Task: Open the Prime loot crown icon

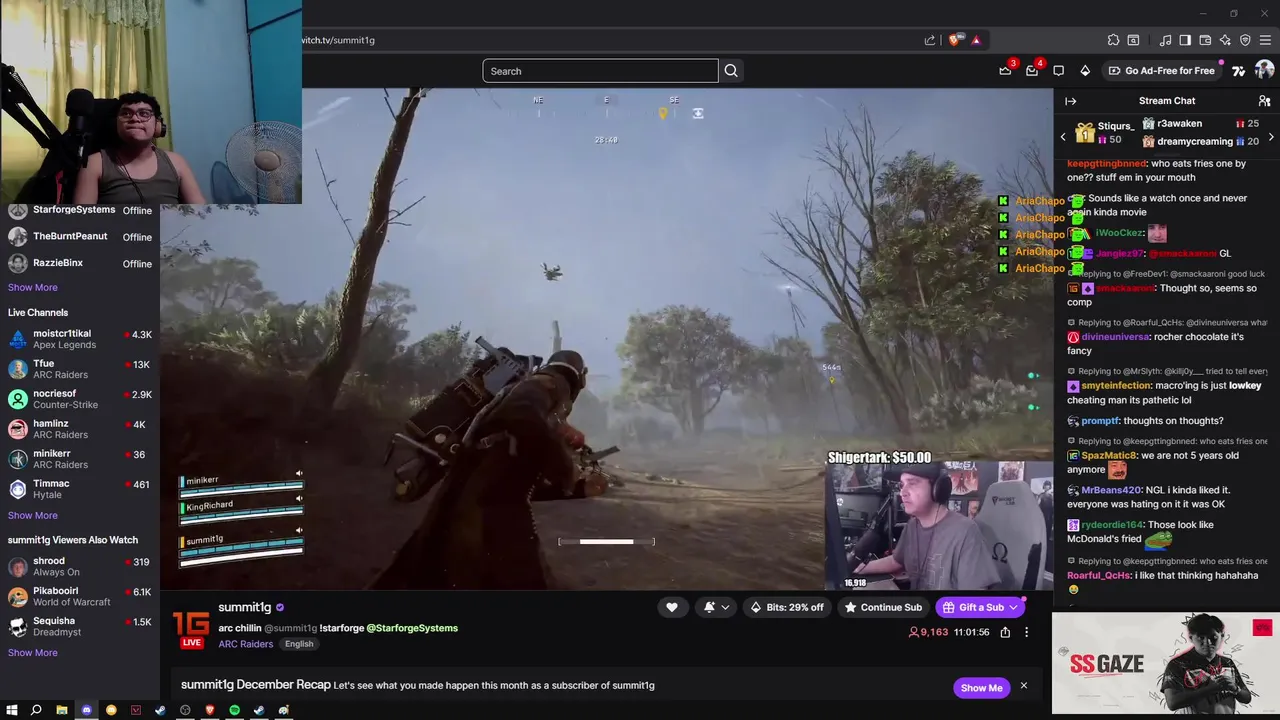Action: pos(1005,71)
